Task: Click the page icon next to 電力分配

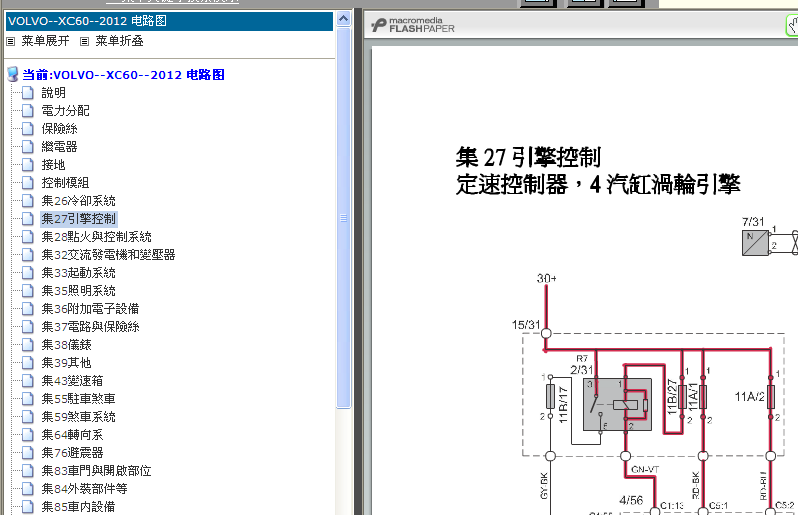Action: pyautogui.click(x=28, y=110)
